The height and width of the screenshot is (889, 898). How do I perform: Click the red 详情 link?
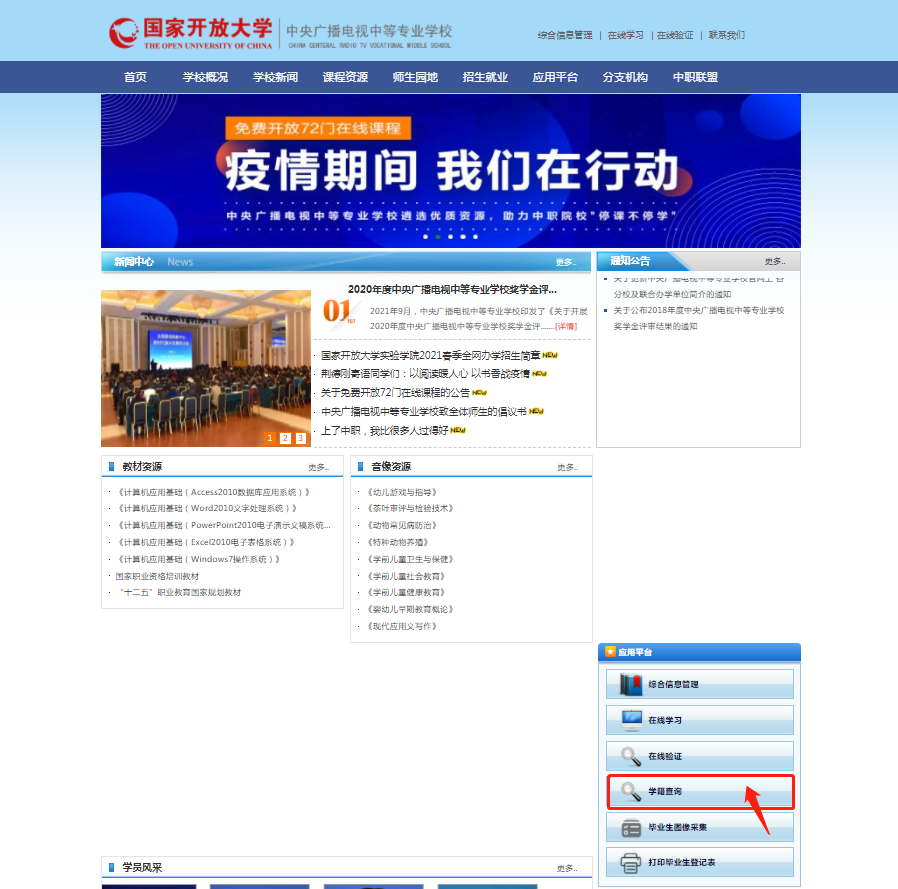coord(566,327)
